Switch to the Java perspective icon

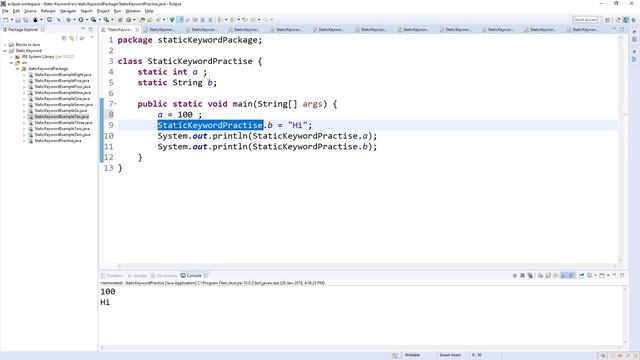[x=626, y=20]
